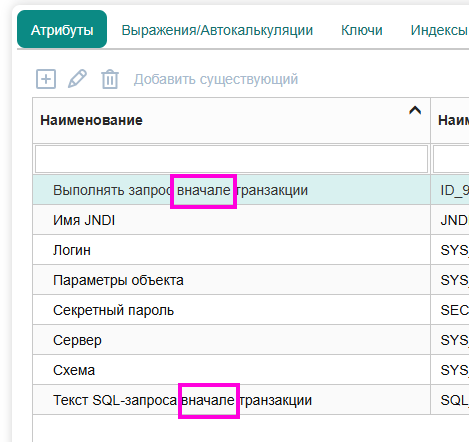Image resolution: width=469 pixels, height=442 pixels.
Task: Select row Текст SQL-запроса вначале транзакции
Action: [231, 400]
